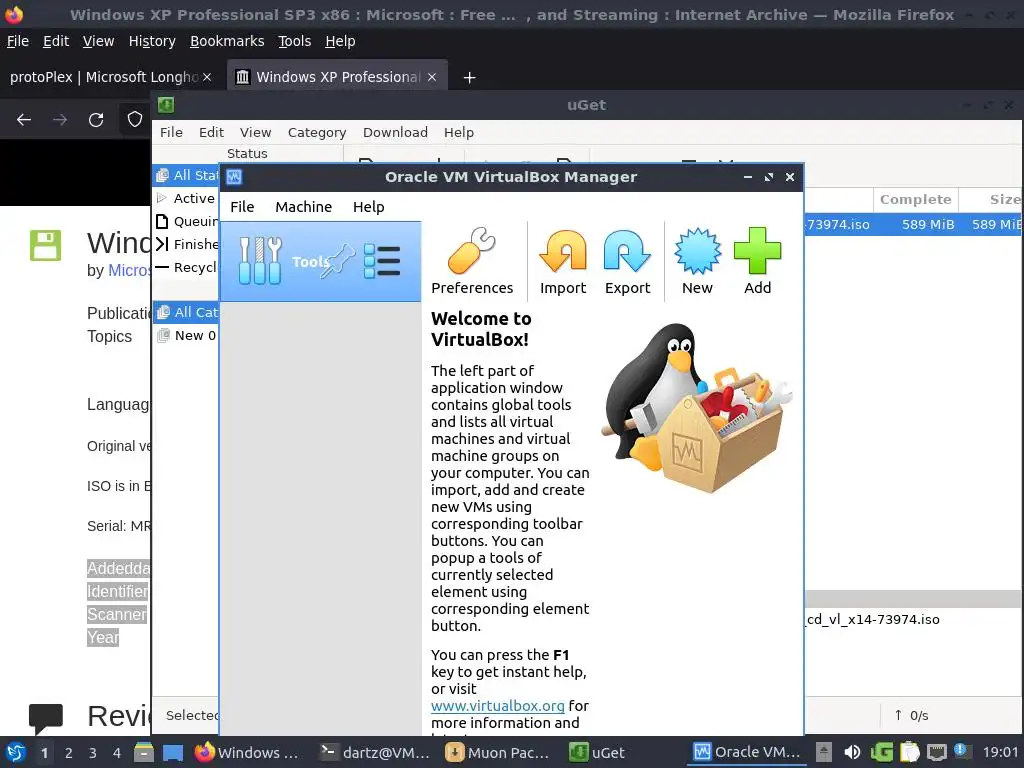Switch to Windows XP Professional tab
This screenshot has width=1024, height=768.
(337, 77)
